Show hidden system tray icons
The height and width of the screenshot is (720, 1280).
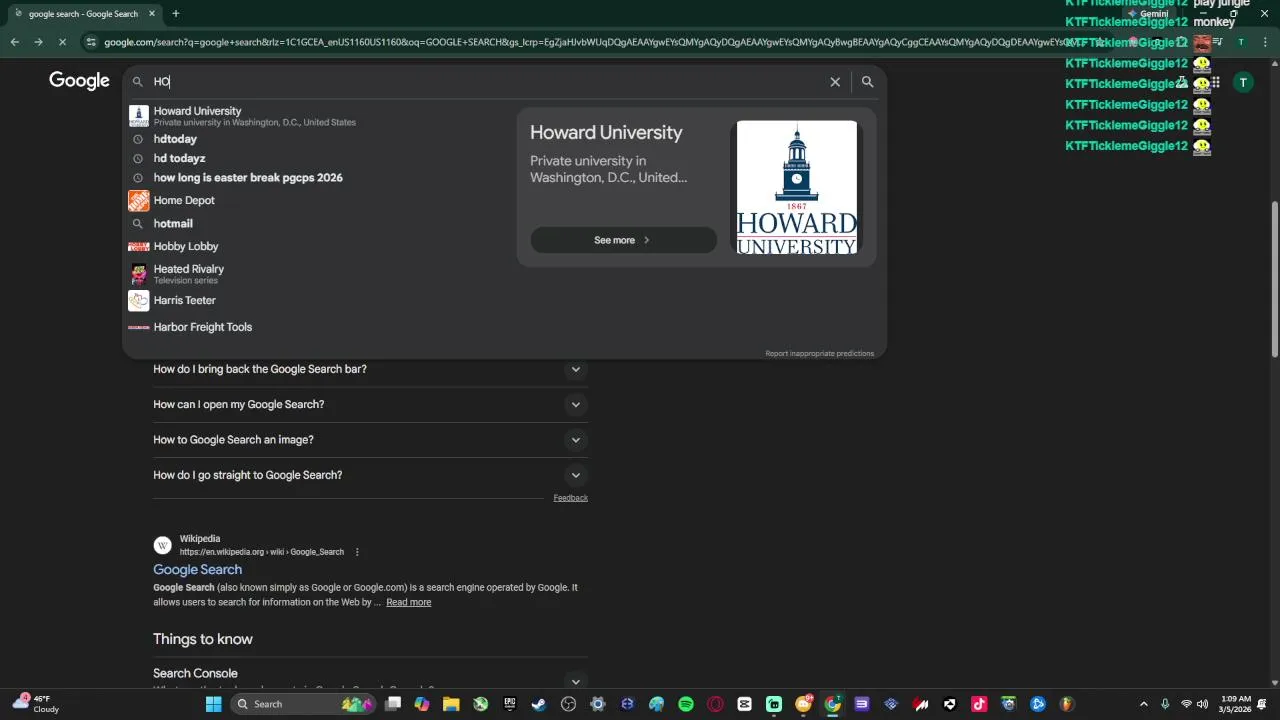1146,704
